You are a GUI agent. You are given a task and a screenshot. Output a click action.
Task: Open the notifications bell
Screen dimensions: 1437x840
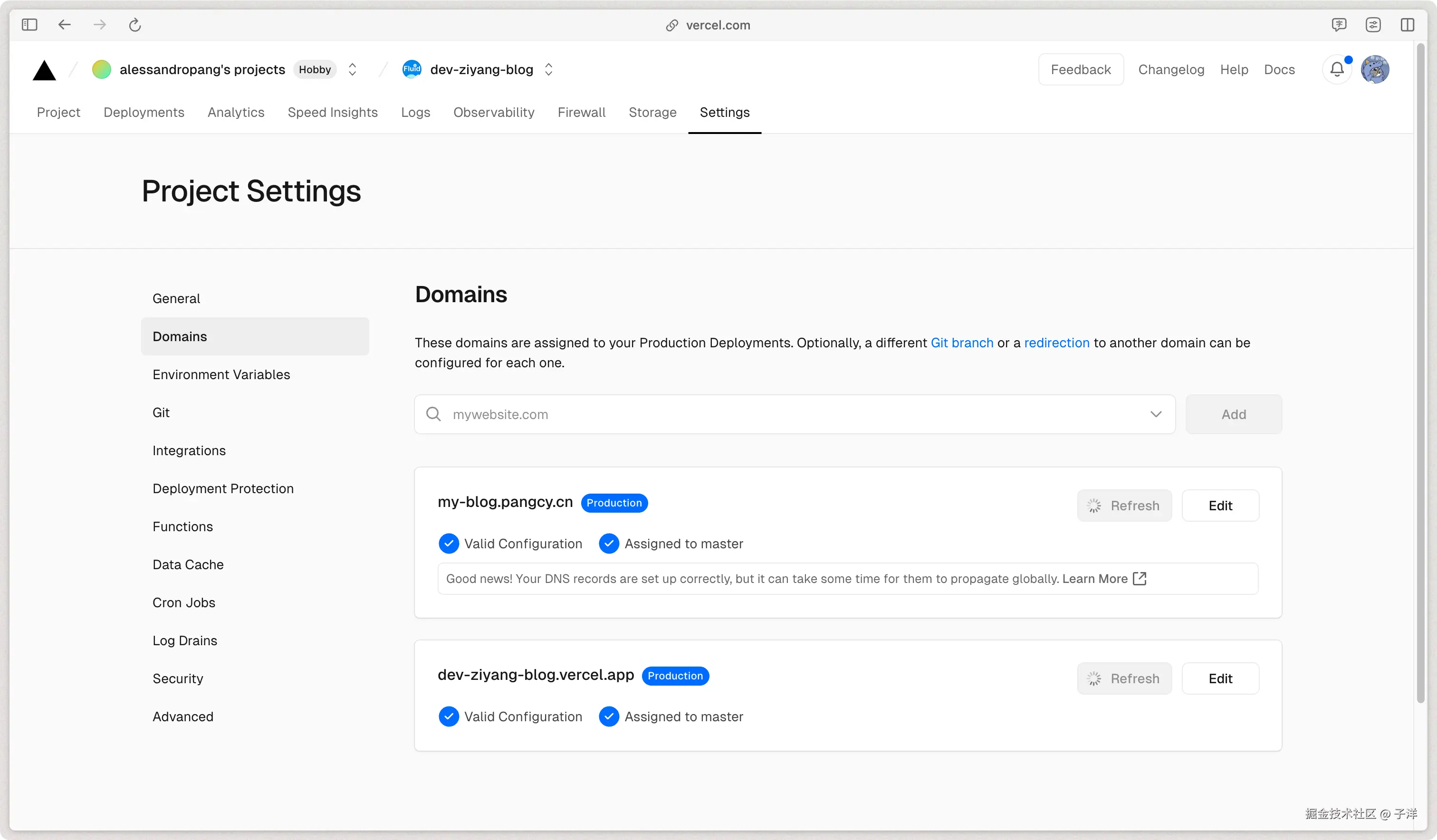(x=1337, y=69)
